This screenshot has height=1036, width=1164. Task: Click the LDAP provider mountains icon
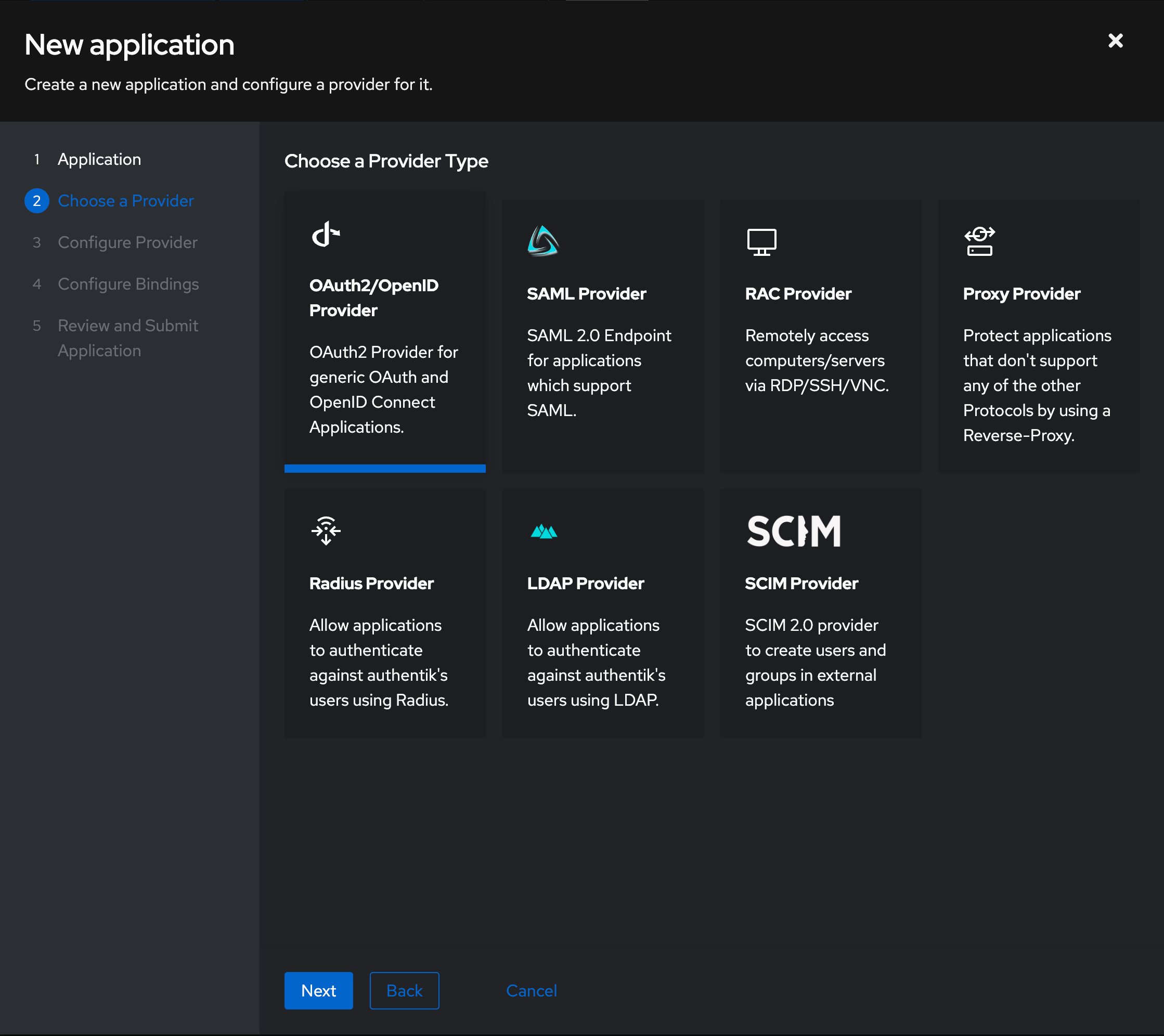pos(544,531)
